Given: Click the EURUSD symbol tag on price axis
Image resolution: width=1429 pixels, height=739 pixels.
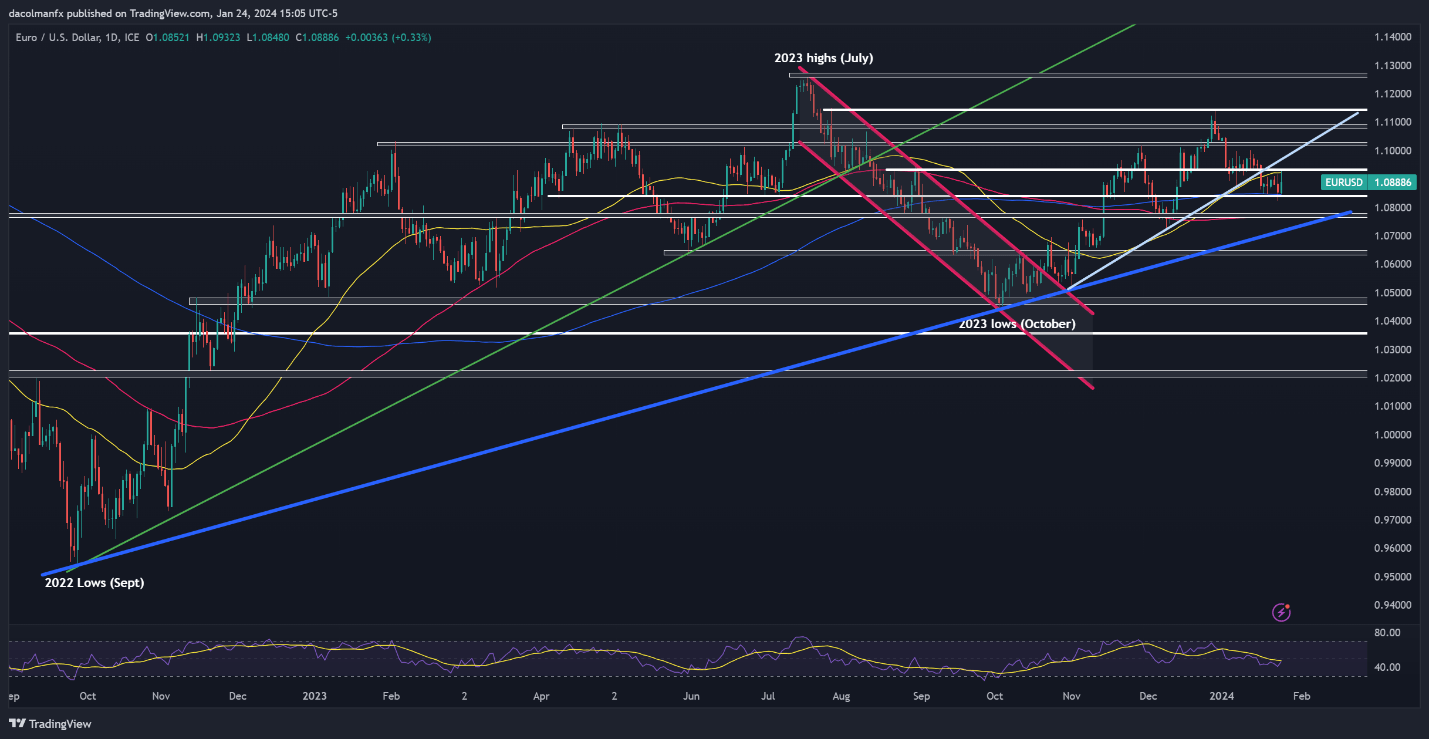Looking at the screenshot, I should coord(1342,182).
